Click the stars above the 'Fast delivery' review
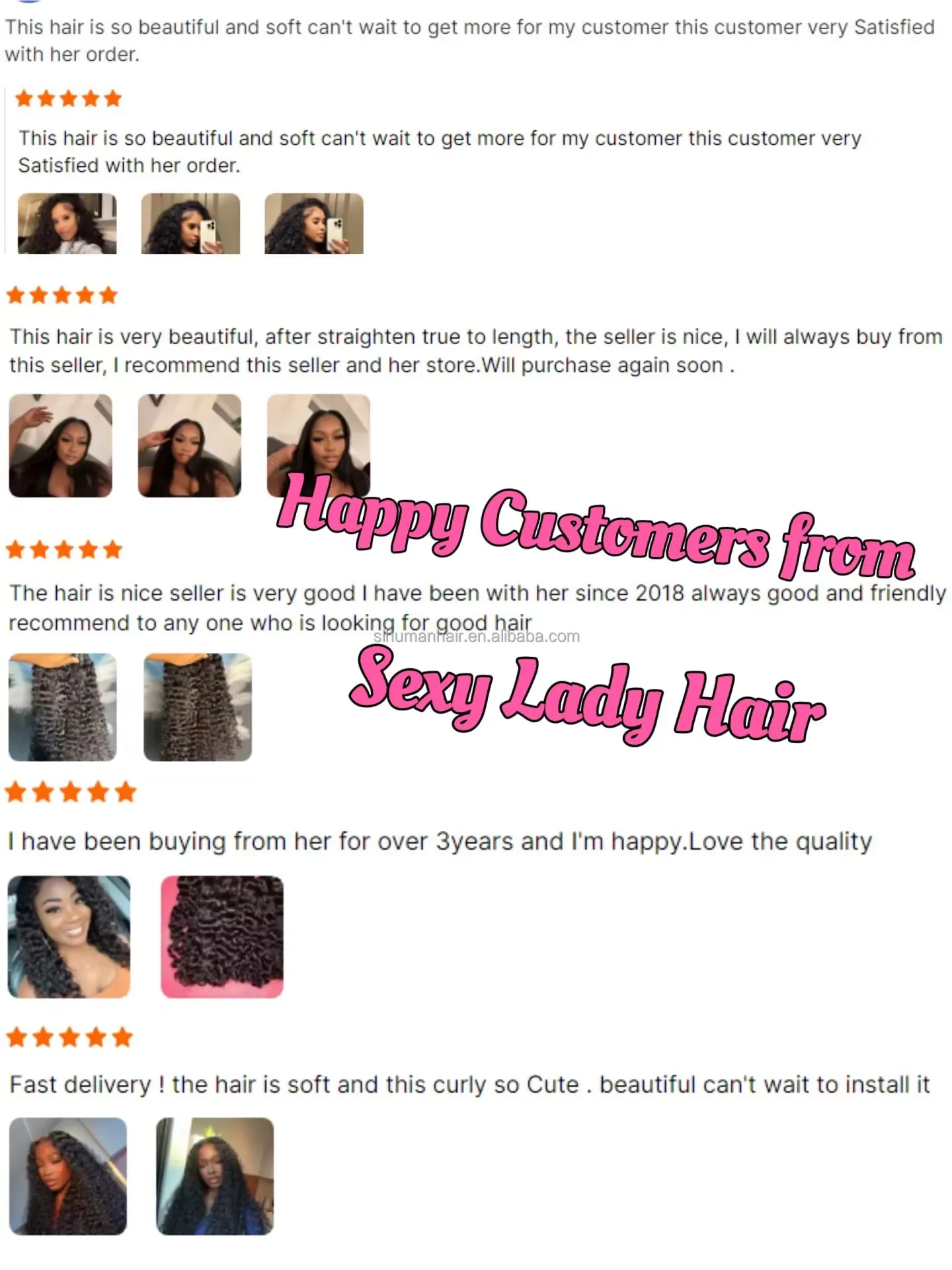952x1270 pixels. (x=69, y=1037)
